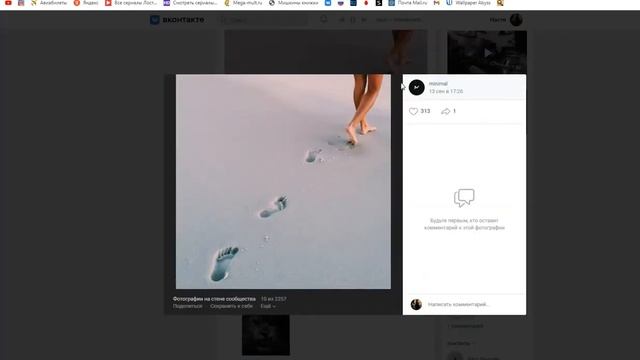The height and width of the screenshot is (360, 640).
Task: Open the dark thumbnail below the photo viewer
Action: [266, 335]
